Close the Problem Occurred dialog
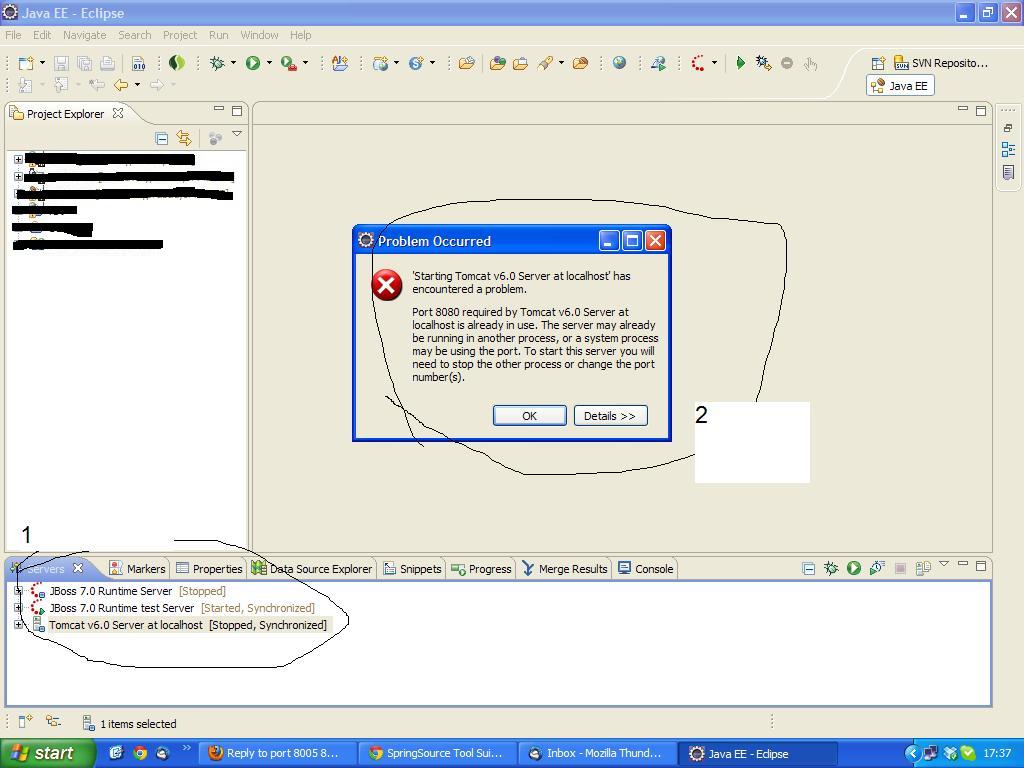 pyautogui.click(x=655, y=241)
